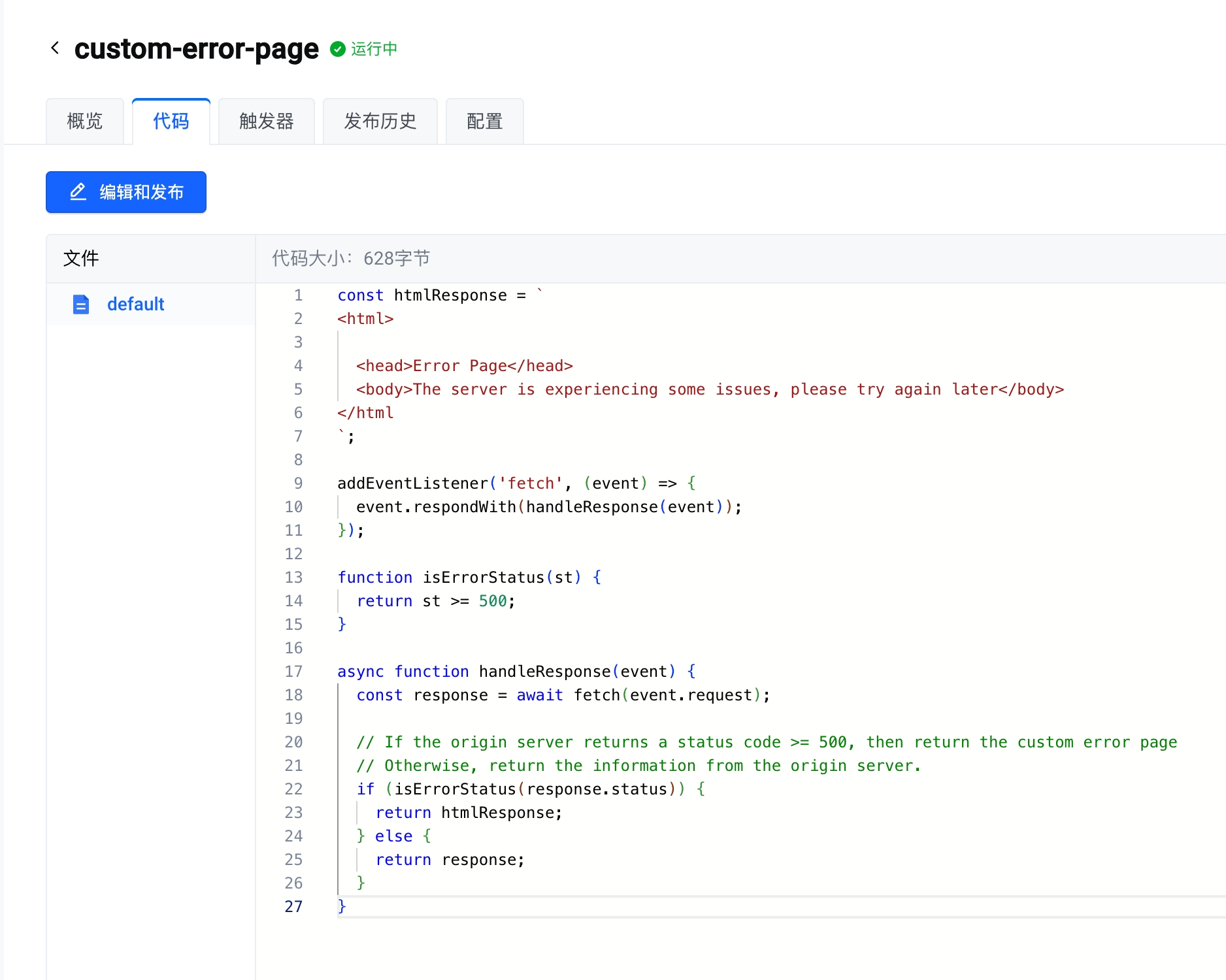Switch to the 触发器 tab
1226x980 pixels.
(267, 122)
